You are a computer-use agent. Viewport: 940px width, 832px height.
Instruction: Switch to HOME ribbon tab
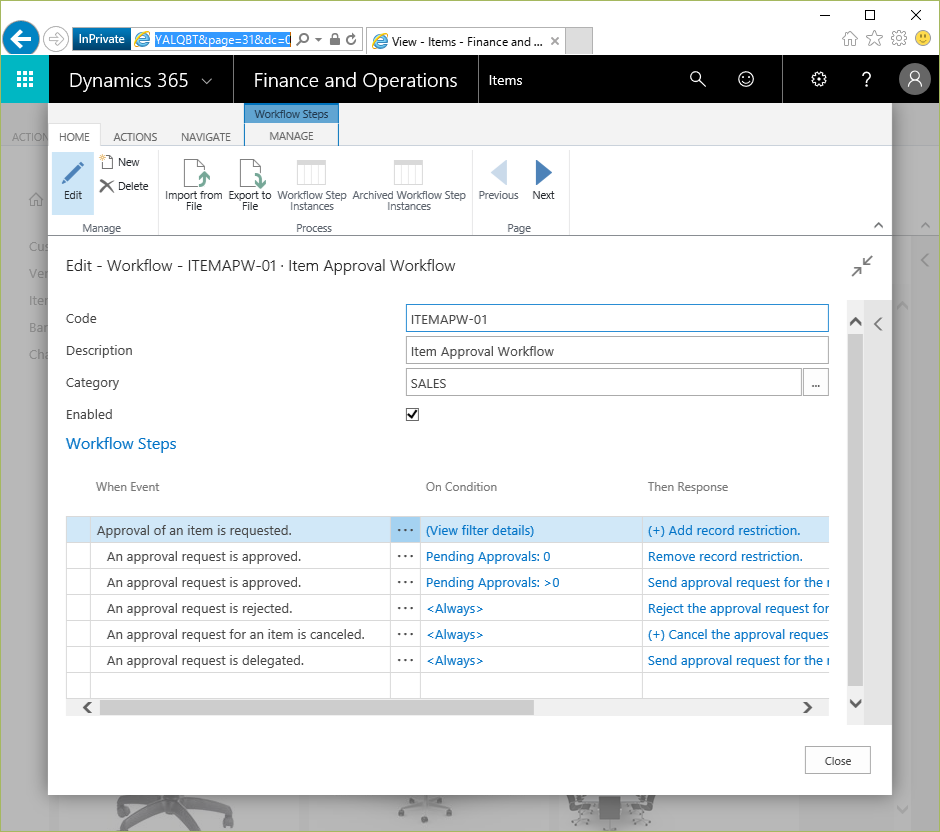[74, 137]
